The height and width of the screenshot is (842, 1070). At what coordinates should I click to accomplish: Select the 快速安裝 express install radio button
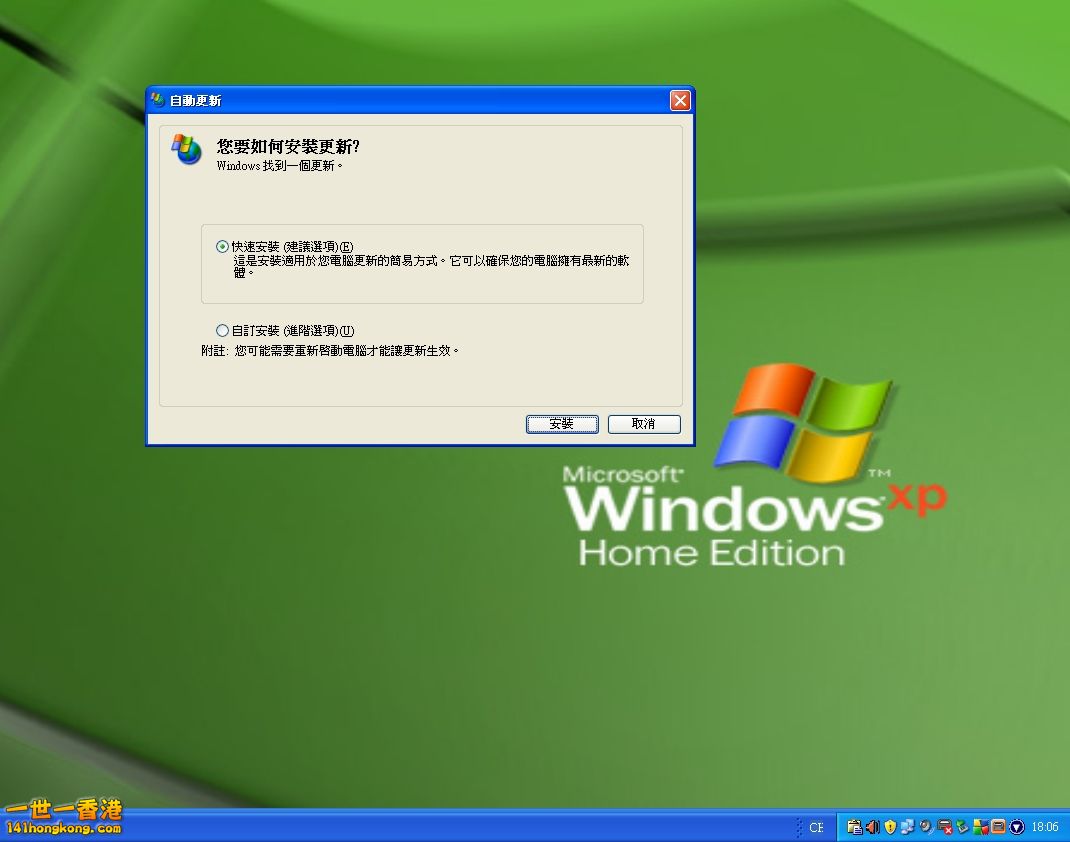tap(222, 246)
